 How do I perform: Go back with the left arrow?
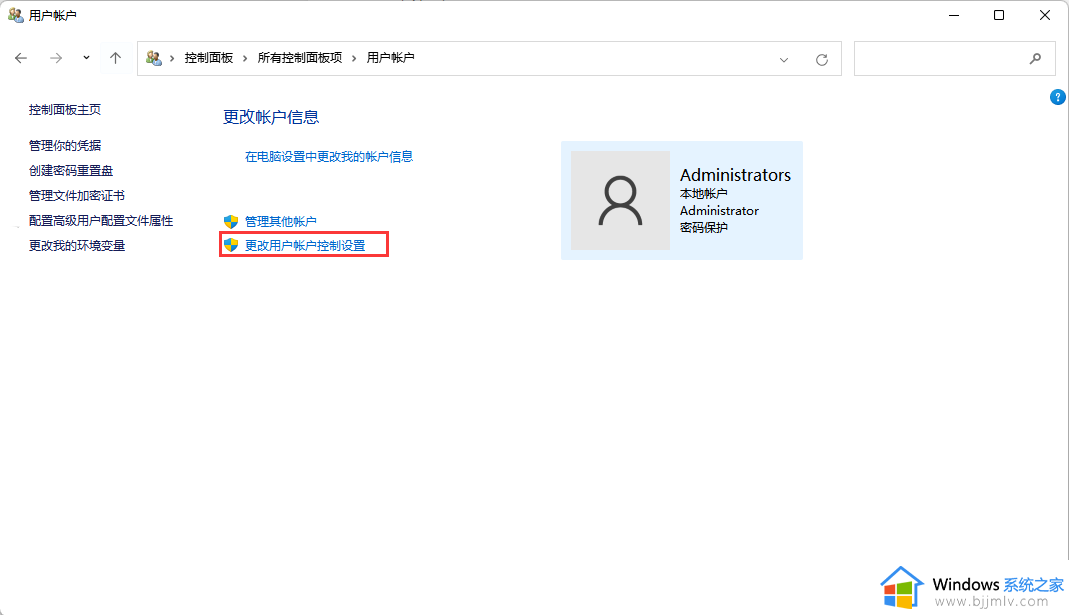coord(21,59)
